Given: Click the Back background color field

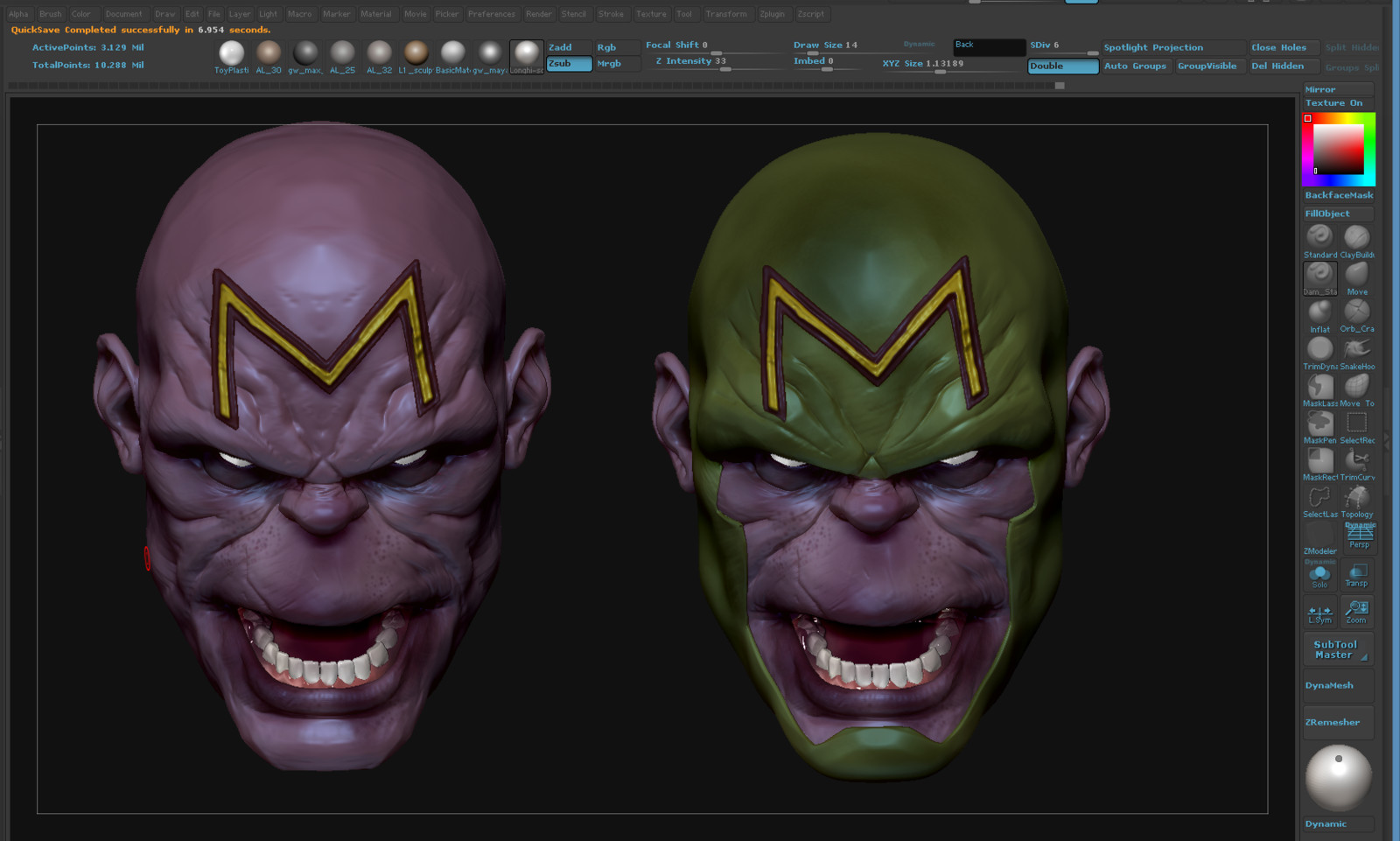Looking at the screenshot, I should [989, 48].
